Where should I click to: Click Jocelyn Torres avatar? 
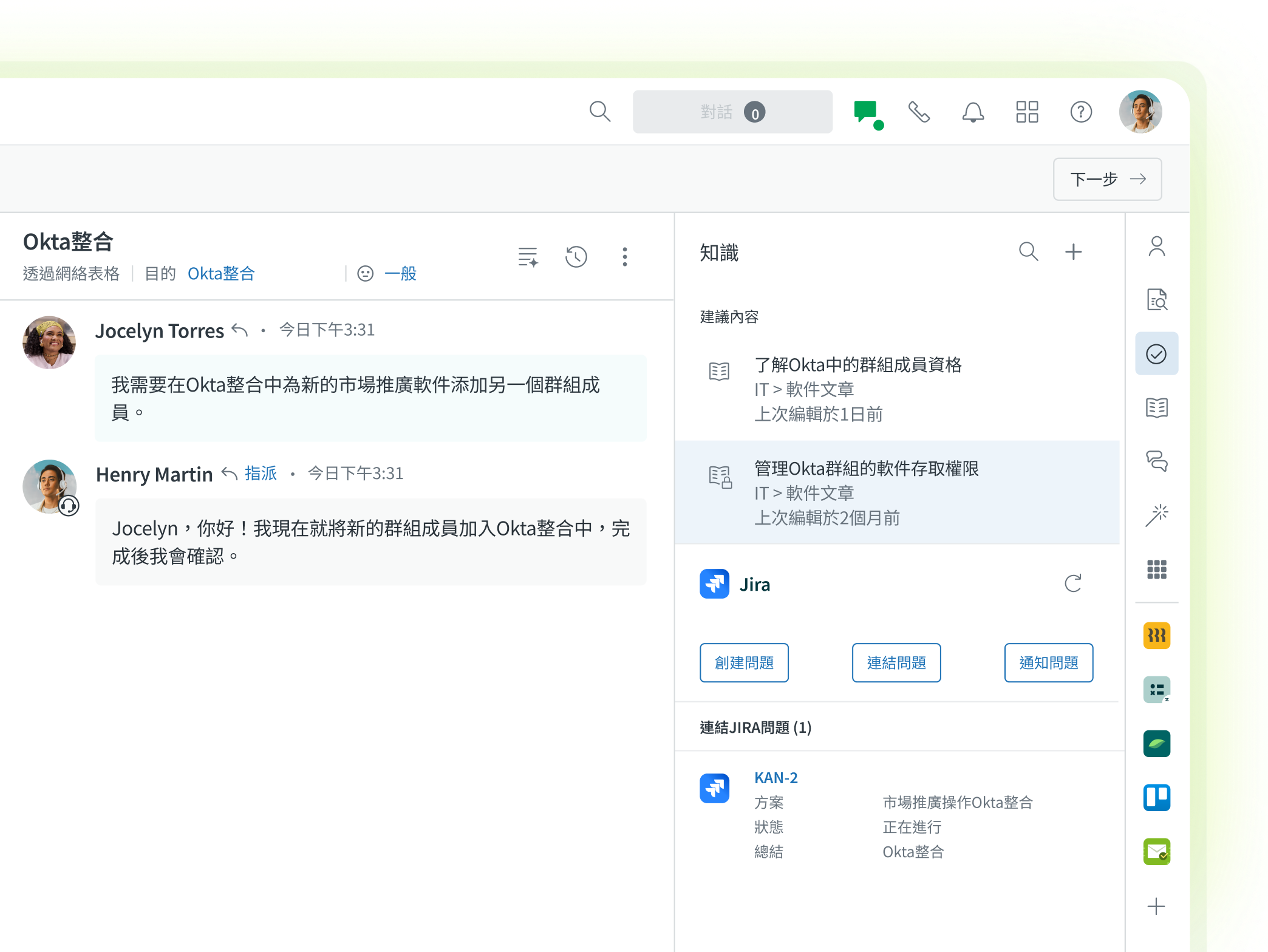(49, 342)
